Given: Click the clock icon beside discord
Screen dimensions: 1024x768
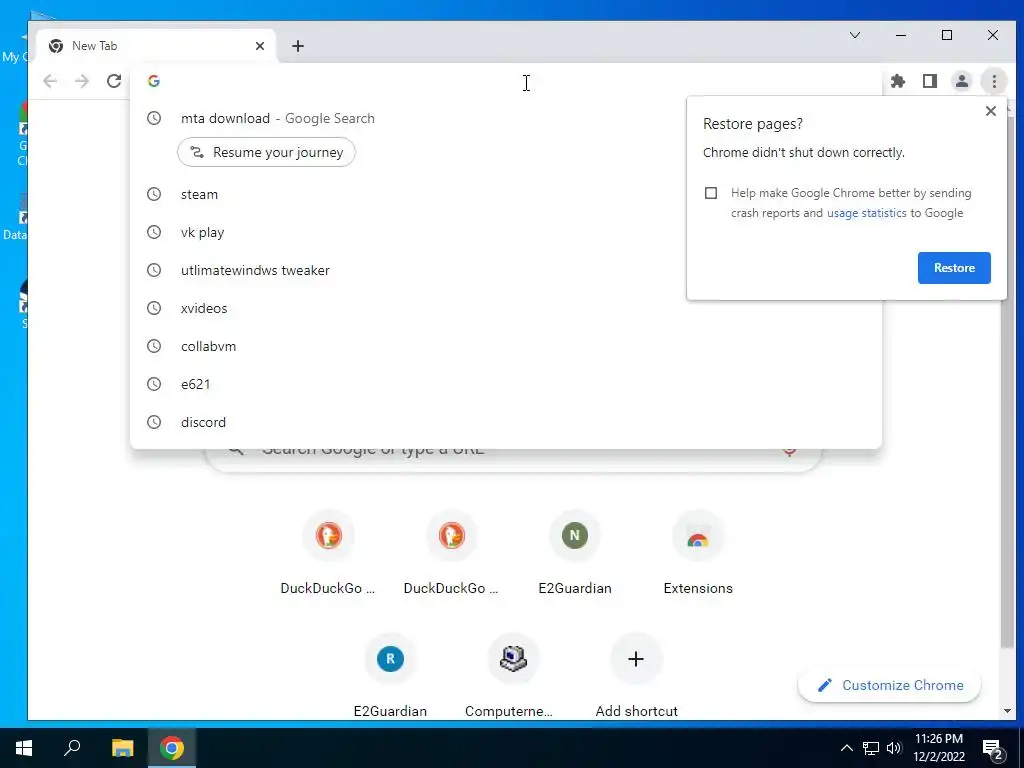Looking at the screenshot, I should pyautogui.click(x=154, y=423).
